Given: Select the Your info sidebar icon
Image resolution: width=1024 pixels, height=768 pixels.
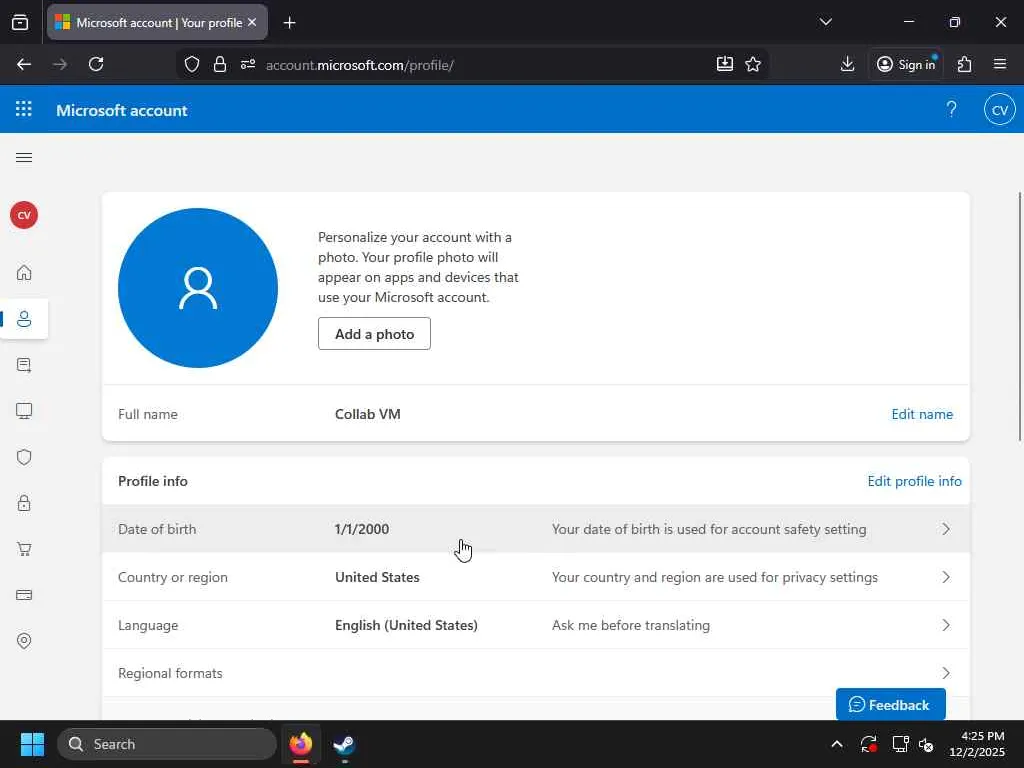Looking at the screenshot, I should click(x=24, y=319).
